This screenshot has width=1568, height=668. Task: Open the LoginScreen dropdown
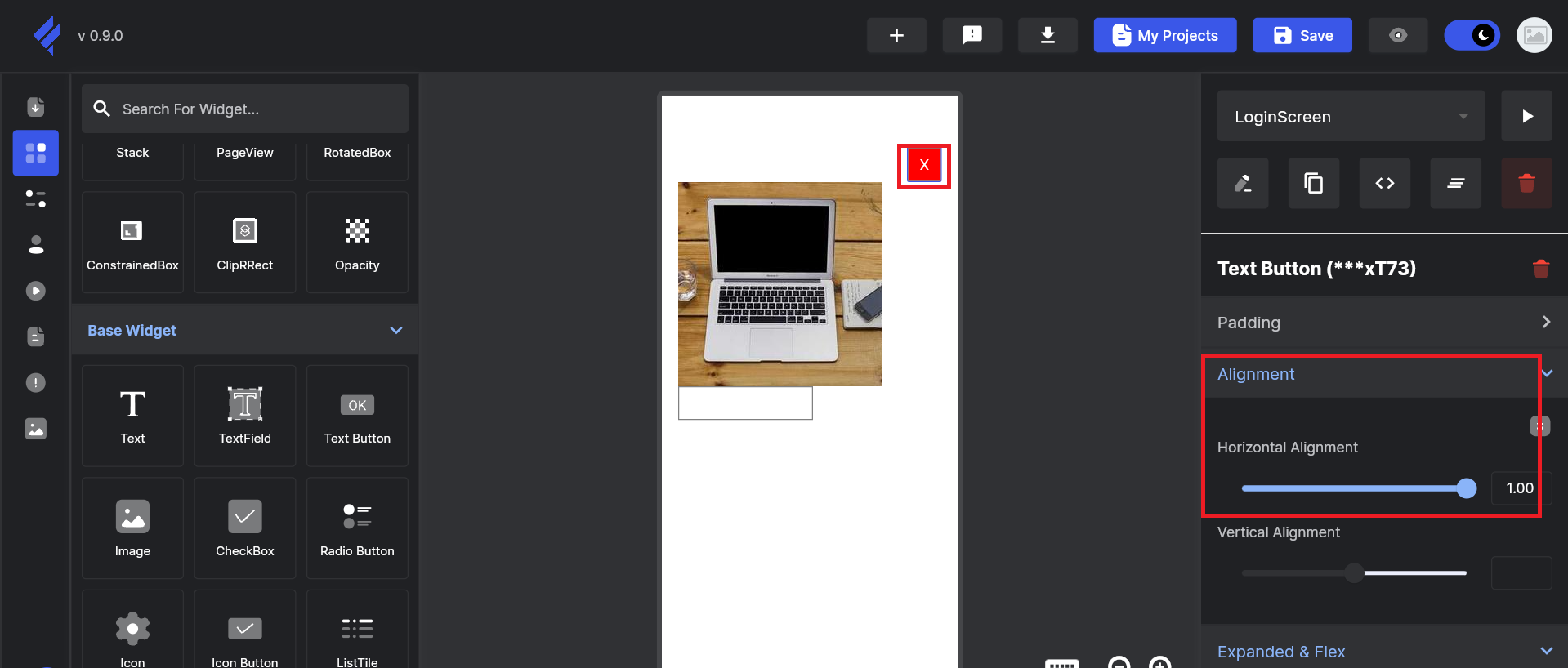(x=1351, y=116)
